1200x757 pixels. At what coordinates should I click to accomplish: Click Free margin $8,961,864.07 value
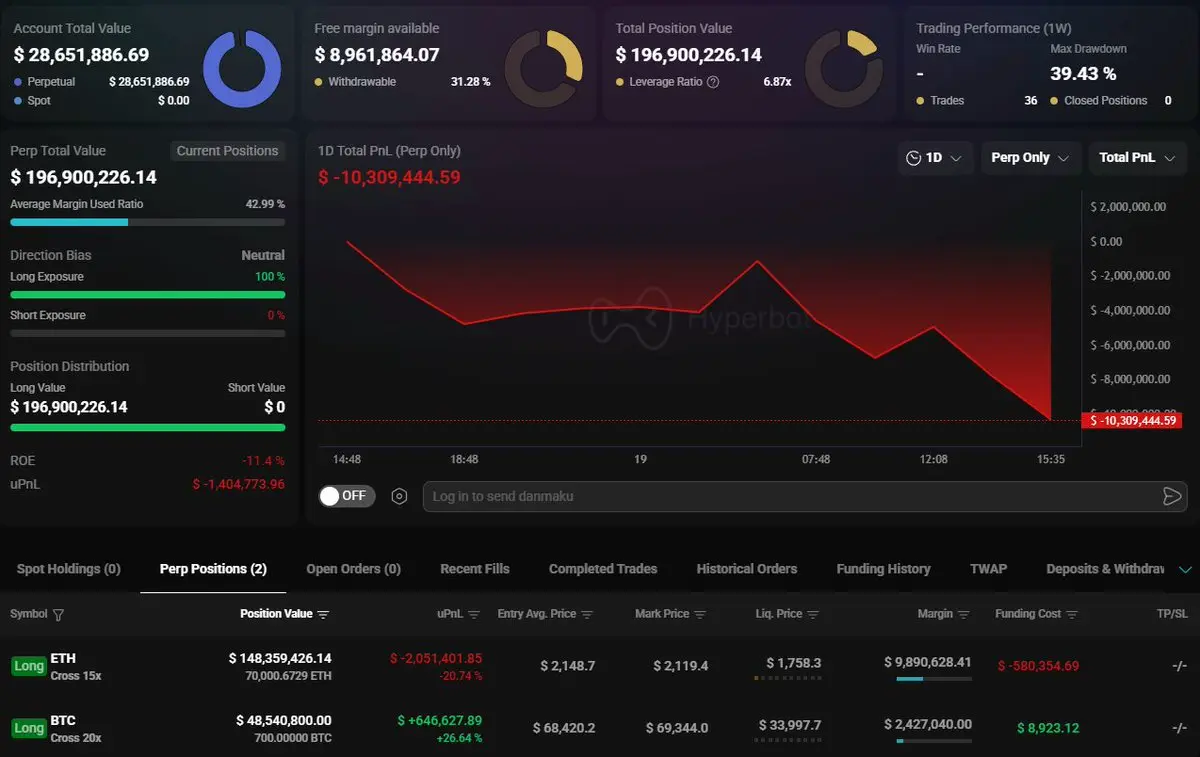(x=377, y=55)
